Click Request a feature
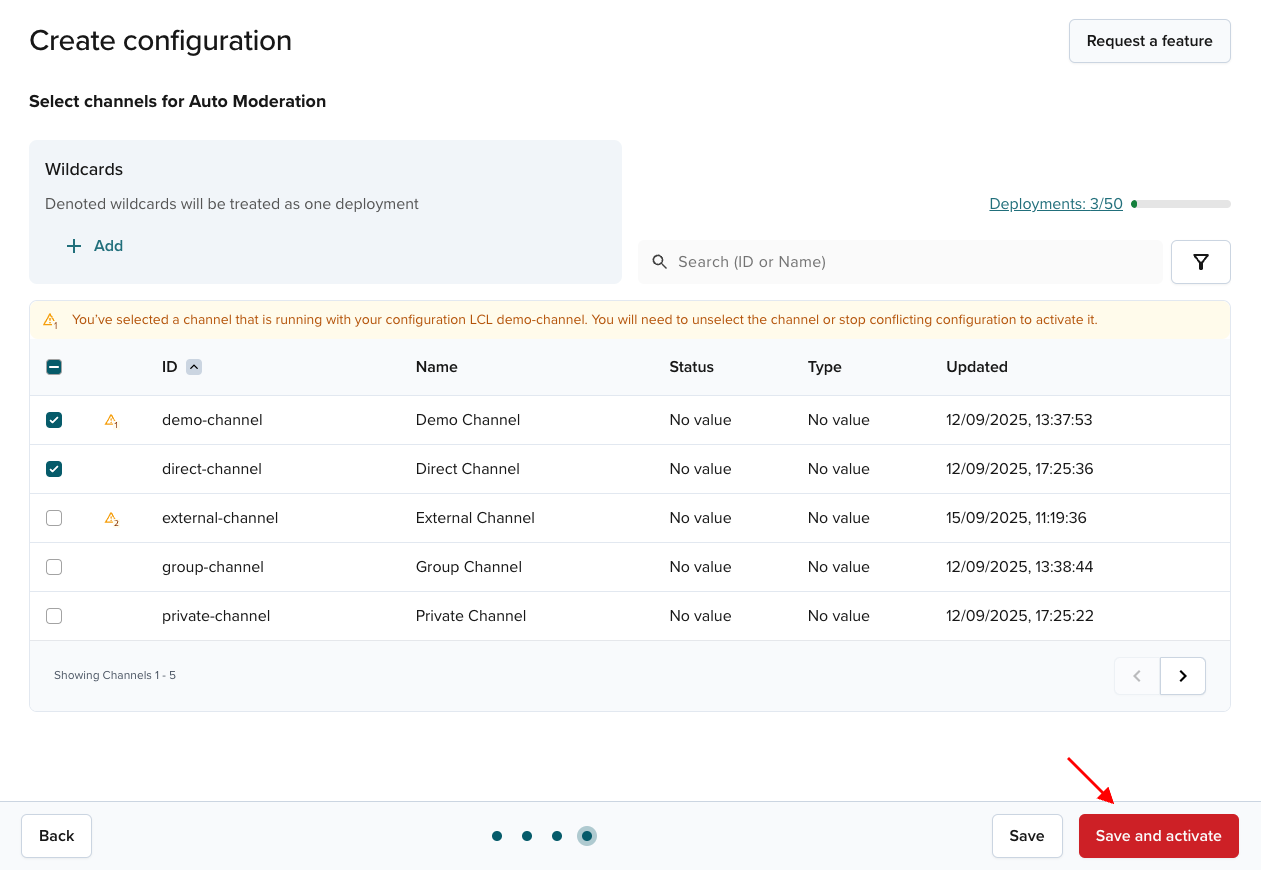1261x870 pixels. coord(1149,41)
